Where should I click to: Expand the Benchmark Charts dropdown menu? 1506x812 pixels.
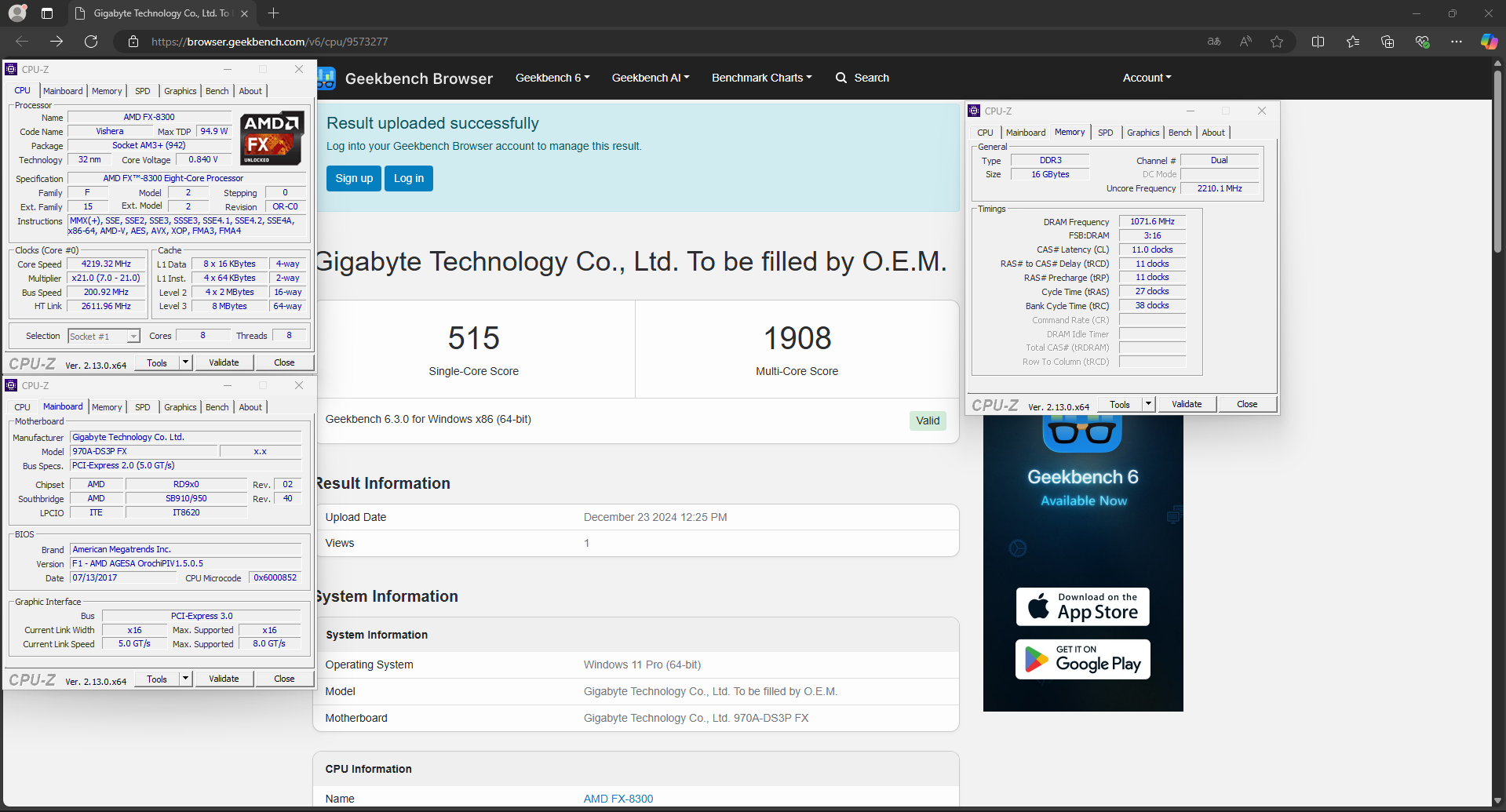tap(761, 78)
